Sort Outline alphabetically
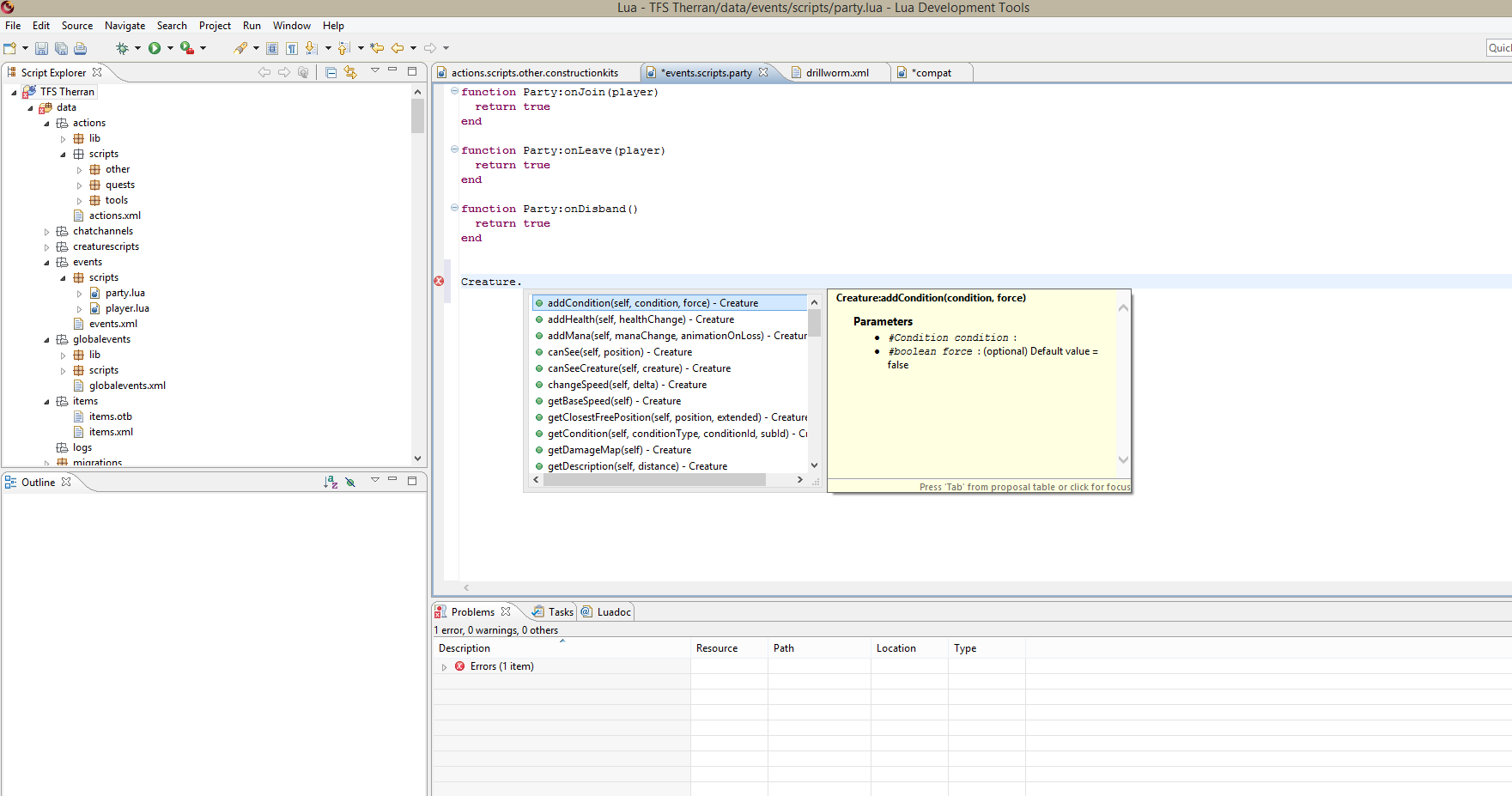Image resolution: width=1512 pixels, height=796 pixels. 331,483
